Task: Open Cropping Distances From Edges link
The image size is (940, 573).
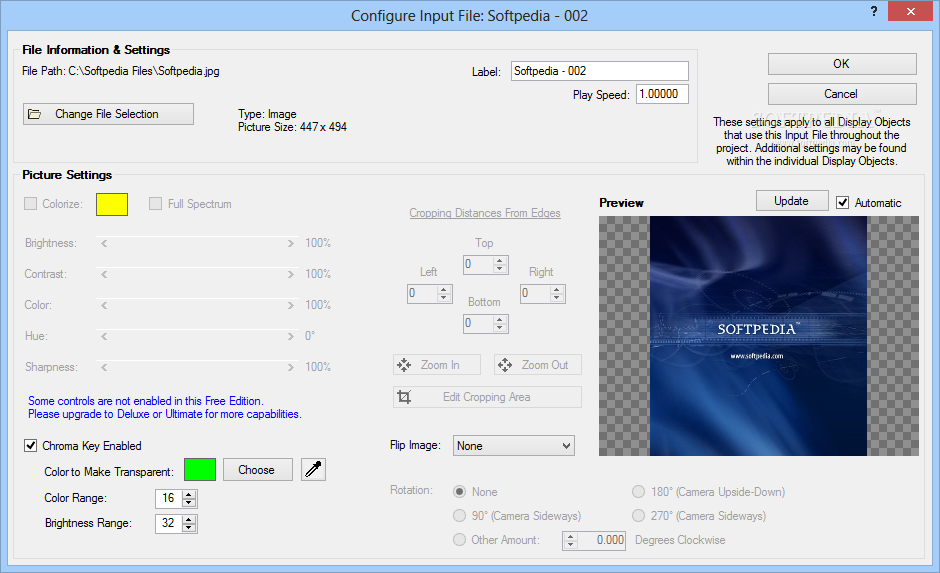Action: coord(484,213)
